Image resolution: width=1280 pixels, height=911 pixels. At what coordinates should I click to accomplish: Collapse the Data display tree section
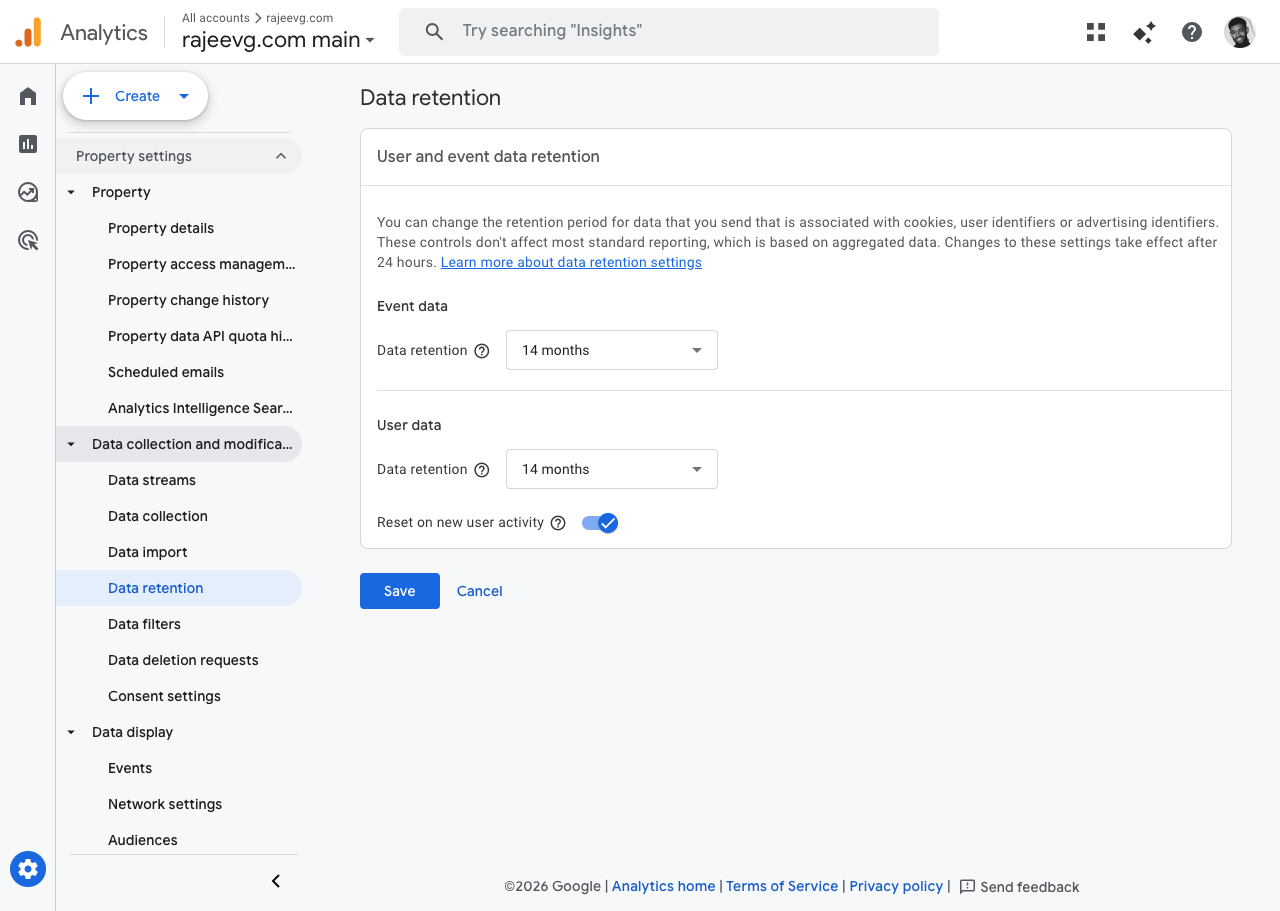tap(71, 732)
